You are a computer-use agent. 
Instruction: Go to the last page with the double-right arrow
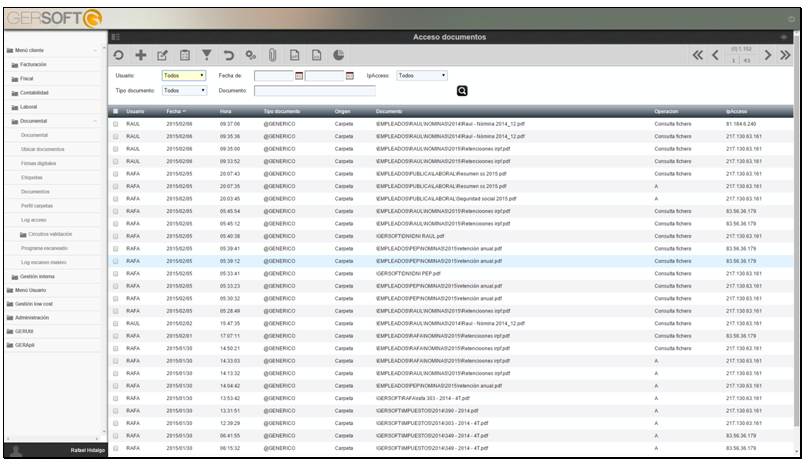(x=785, y=55)
